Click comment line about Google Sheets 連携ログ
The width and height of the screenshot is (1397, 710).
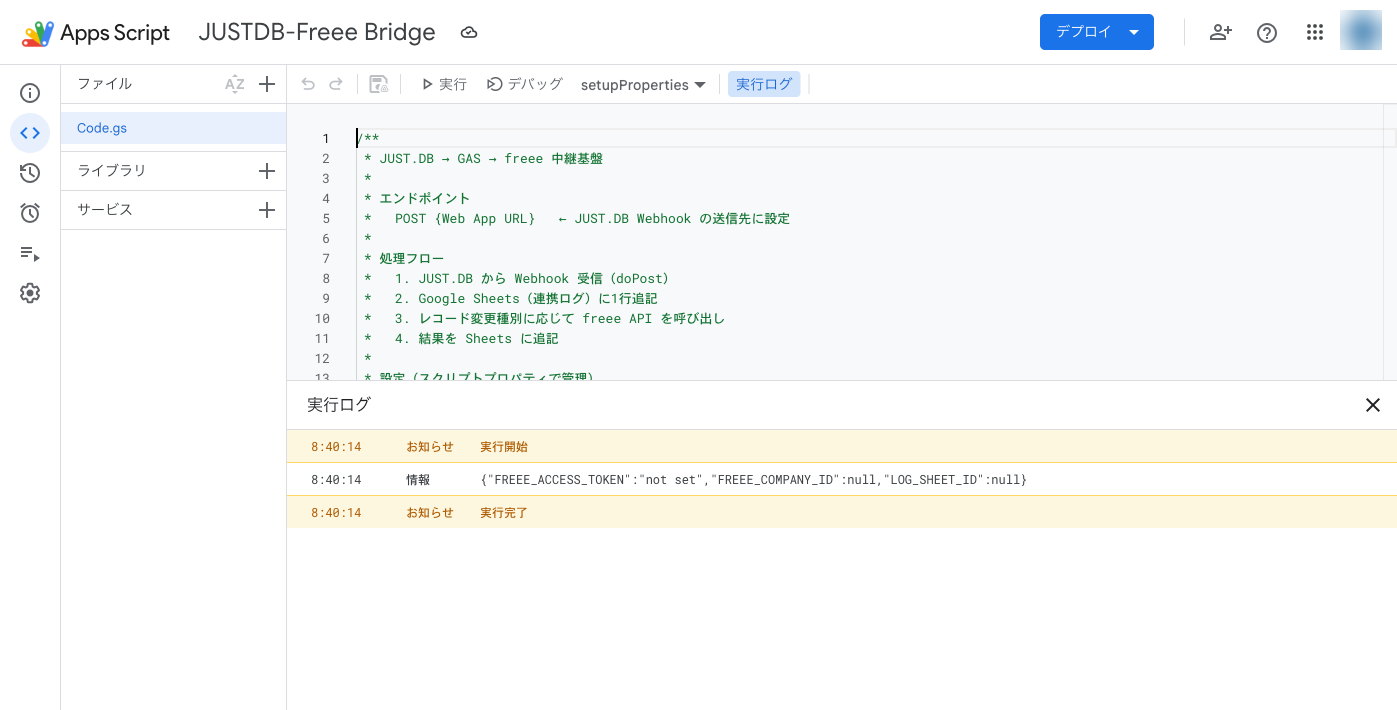pos(511,298)
